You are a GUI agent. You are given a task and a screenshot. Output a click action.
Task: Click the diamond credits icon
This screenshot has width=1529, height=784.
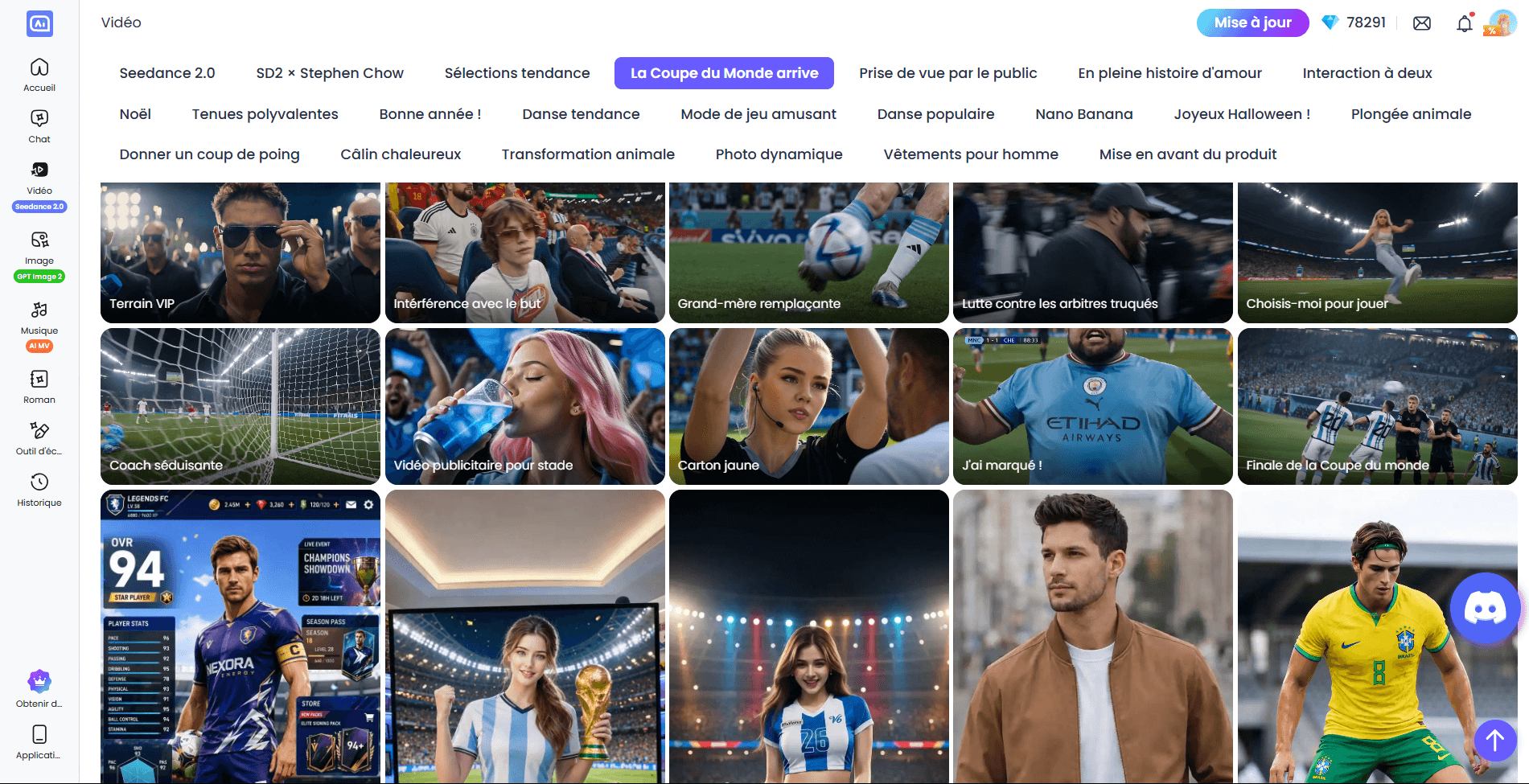[1330, 23]
